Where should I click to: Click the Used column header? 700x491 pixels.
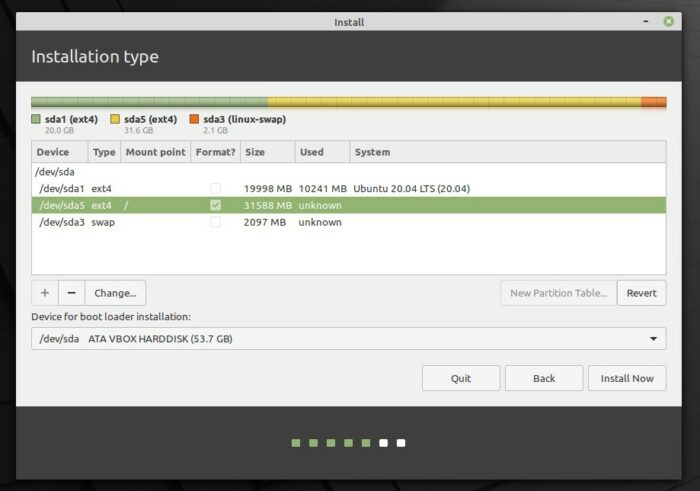322,152
